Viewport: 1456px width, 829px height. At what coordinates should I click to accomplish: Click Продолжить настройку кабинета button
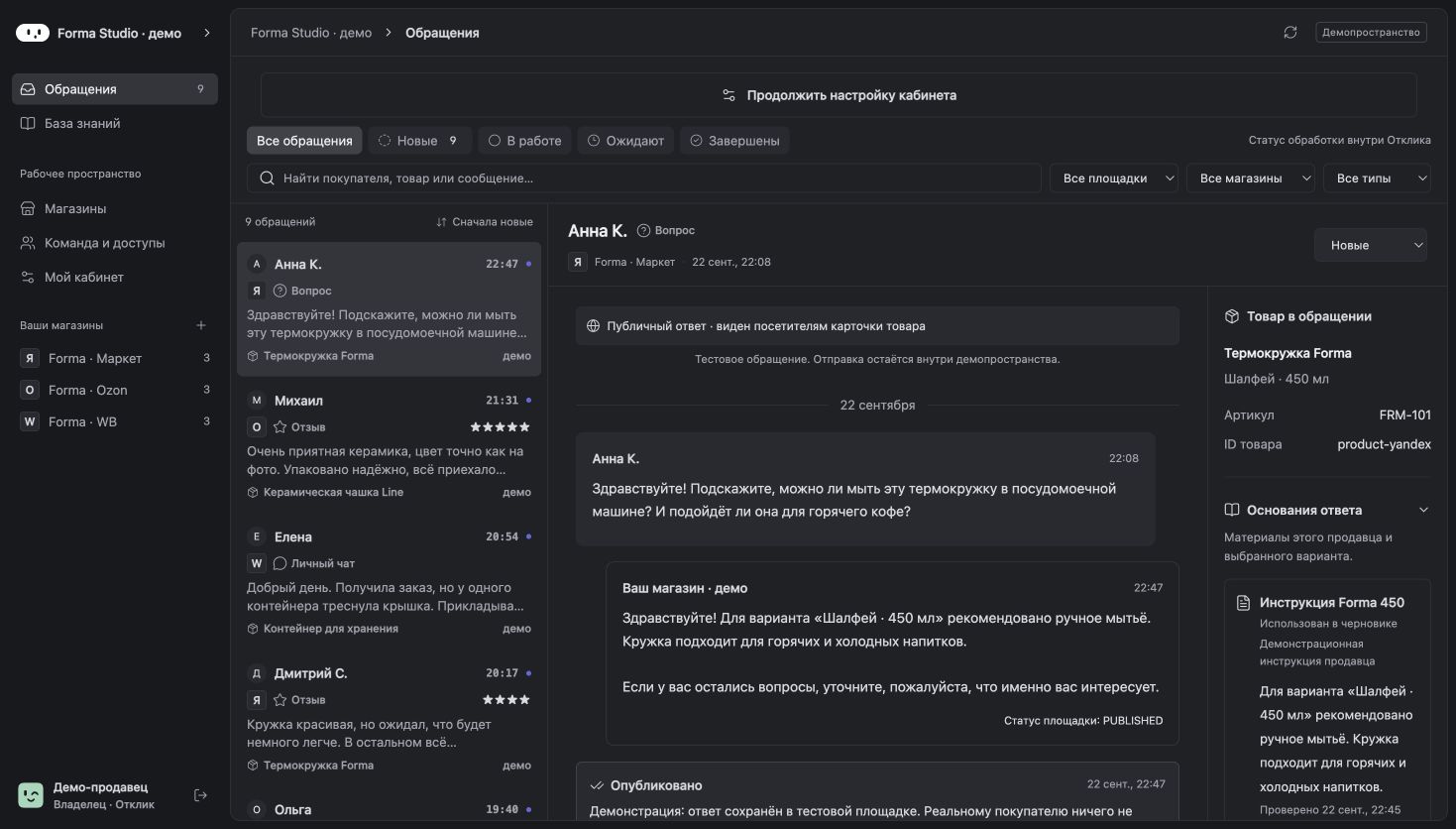839,95
